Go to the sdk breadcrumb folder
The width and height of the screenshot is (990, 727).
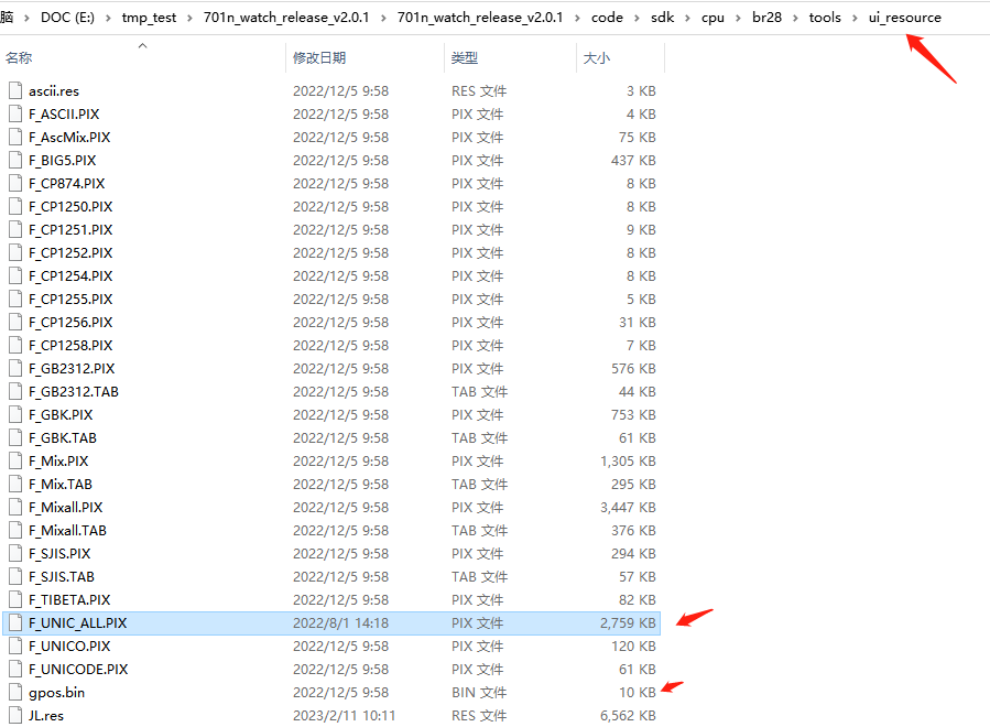662,18
